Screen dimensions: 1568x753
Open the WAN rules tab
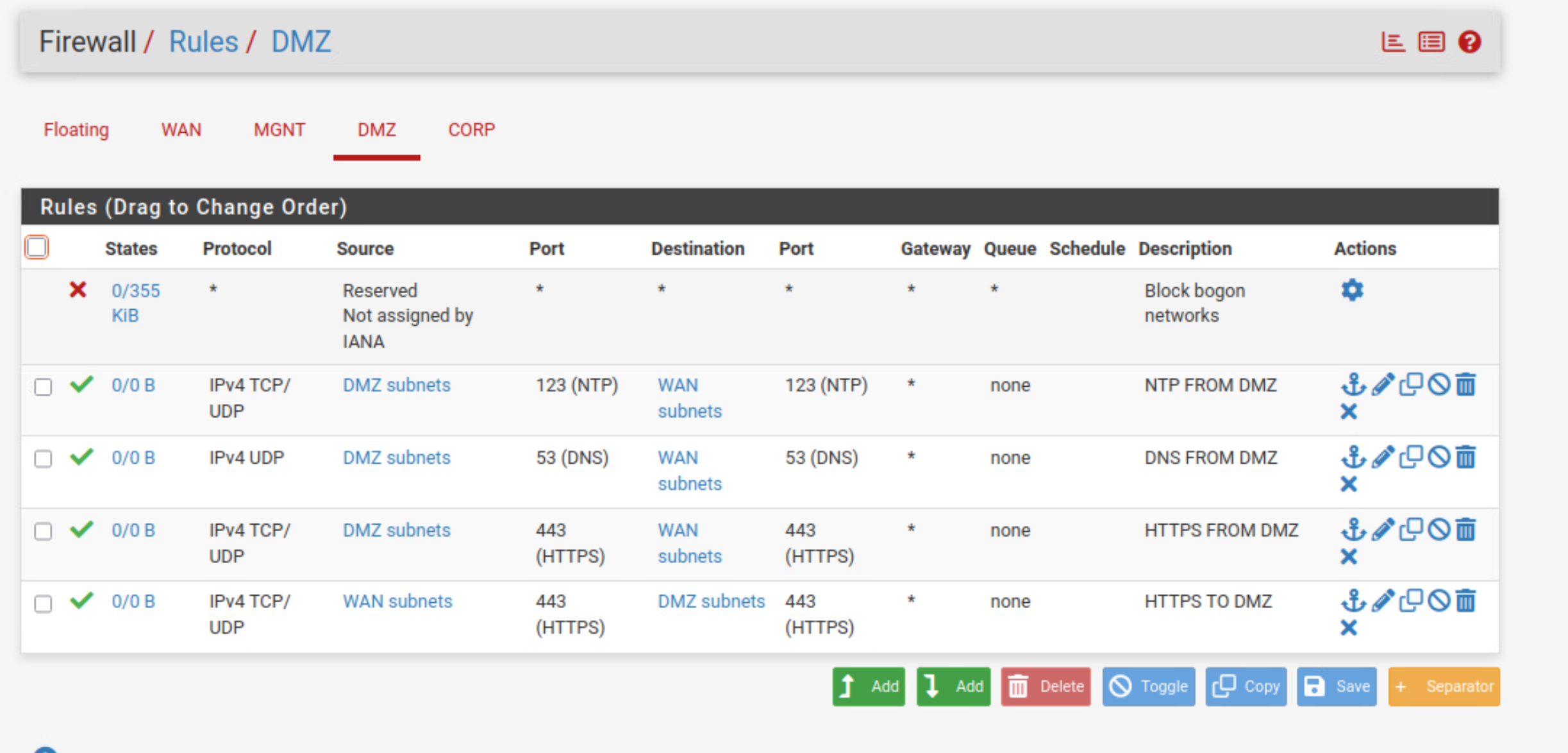click(x=181, y=130)
